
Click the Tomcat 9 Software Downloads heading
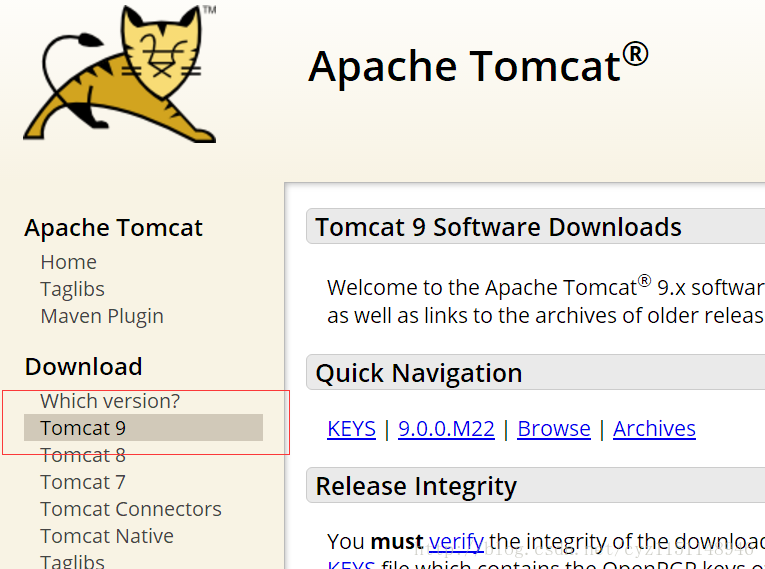498,227
